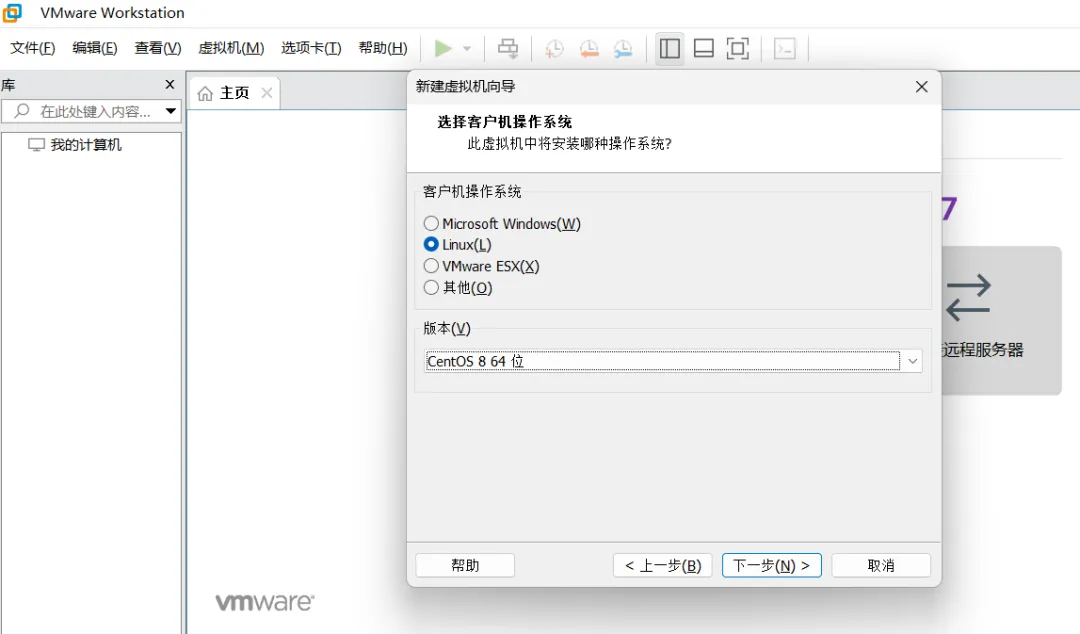Revert to snapshot using the orange-arrow clock icon
Screen dimensions: 1080x634
pos(589,48)
